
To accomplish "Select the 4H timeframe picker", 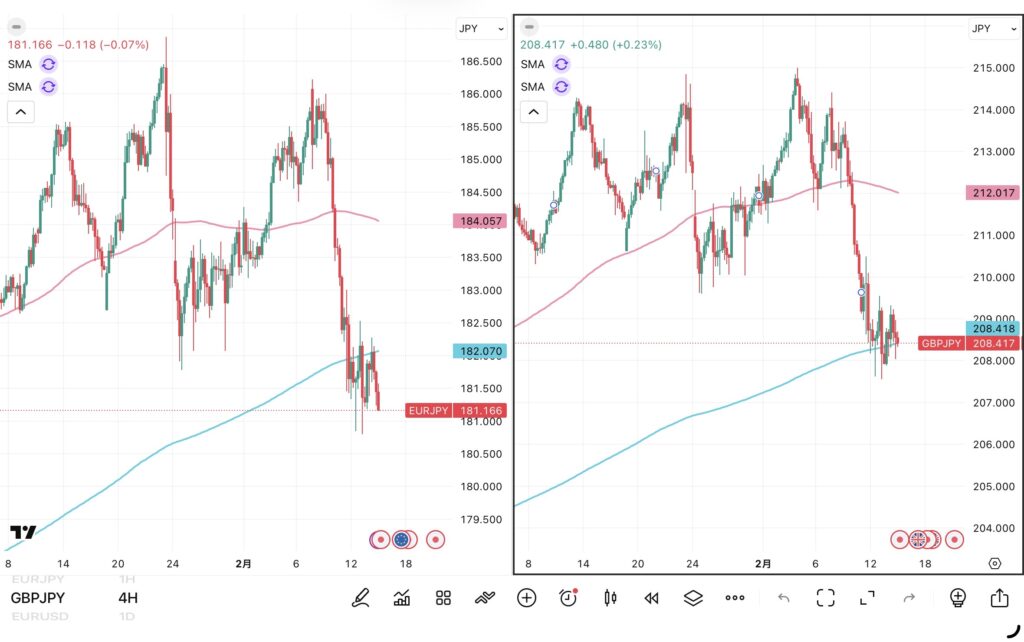I will pos(128,598).
